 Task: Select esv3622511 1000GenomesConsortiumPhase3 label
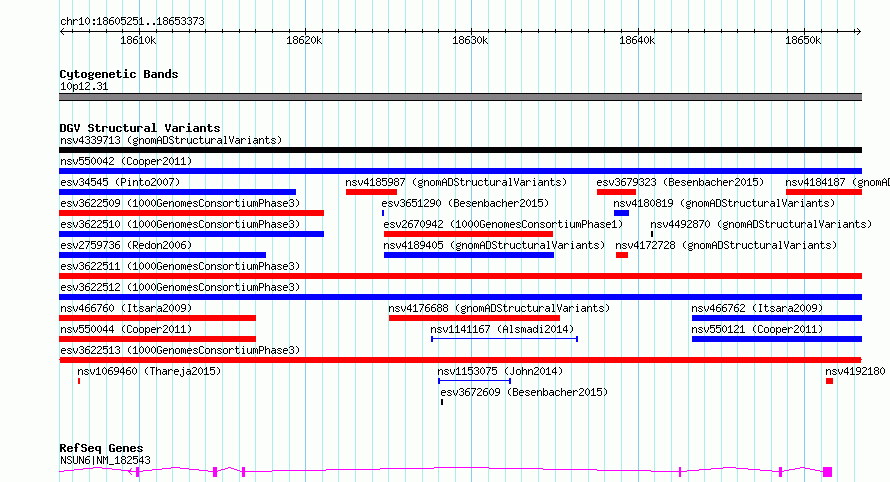coord(180,266)
